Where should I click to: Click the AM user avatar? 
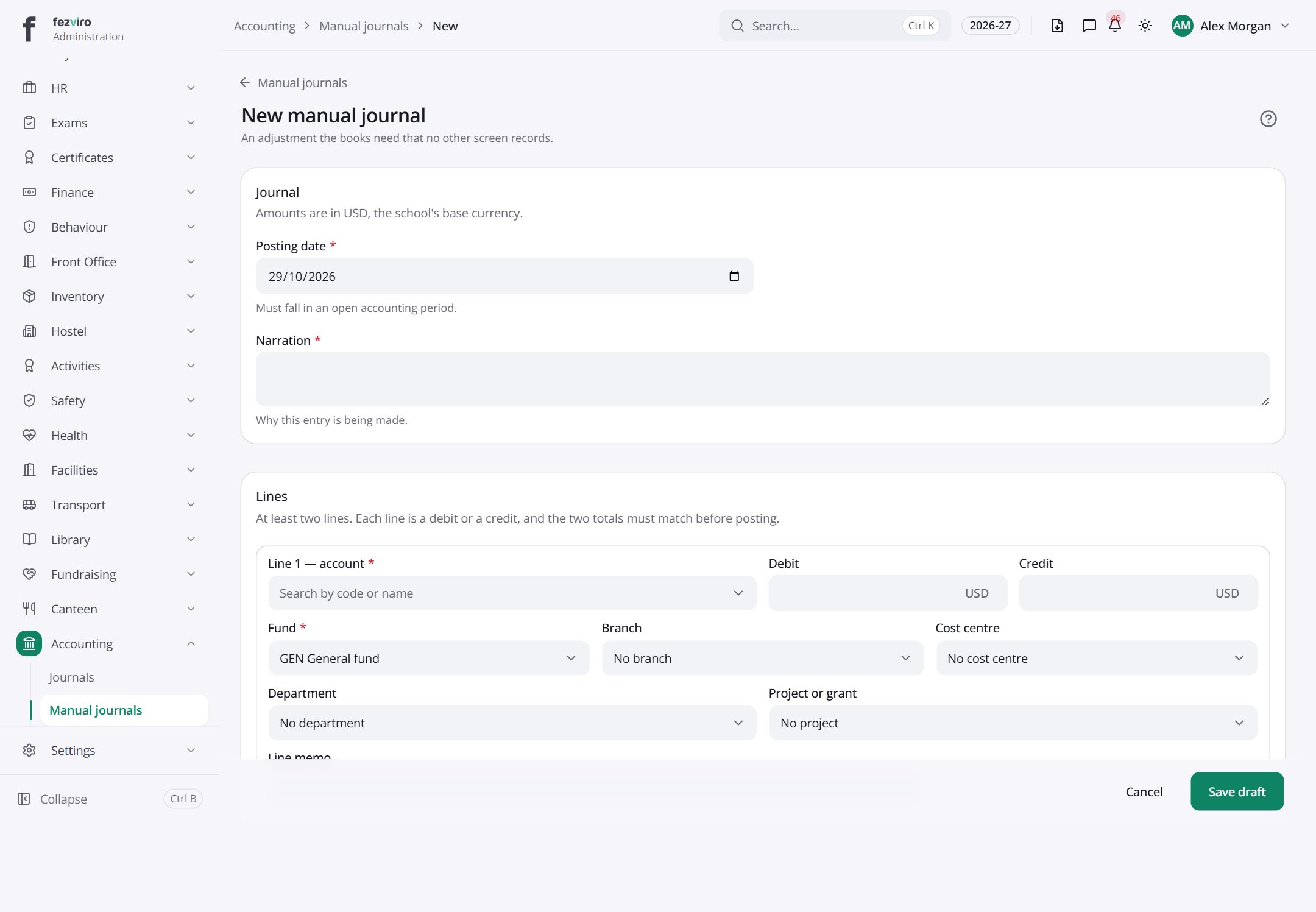[x=1182, y=26]
